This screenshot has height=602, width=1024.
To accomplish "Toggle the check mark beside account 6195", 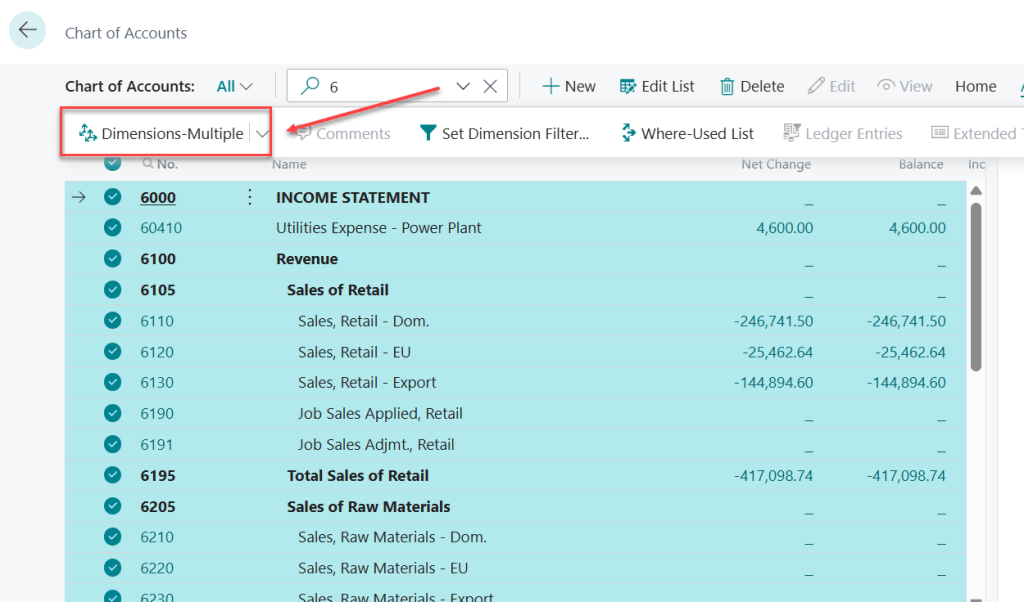I will 113,475.
